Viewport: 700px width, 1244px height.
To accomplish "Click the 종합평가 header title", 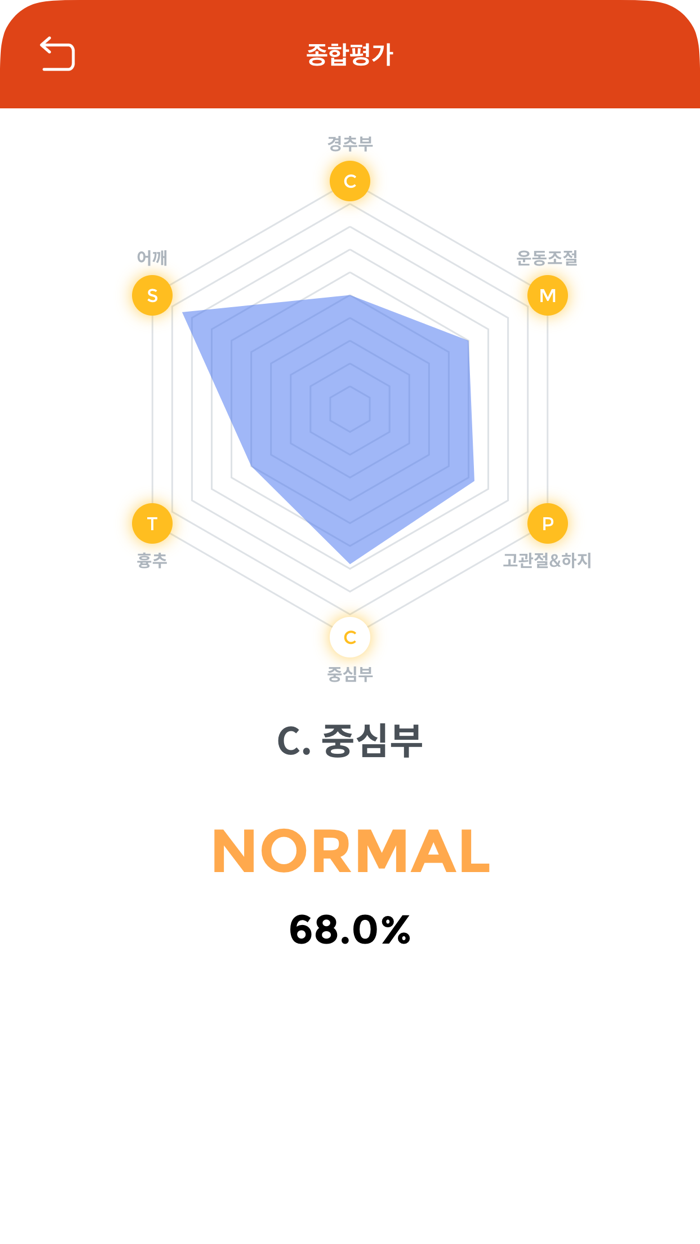I will [350, 54].
